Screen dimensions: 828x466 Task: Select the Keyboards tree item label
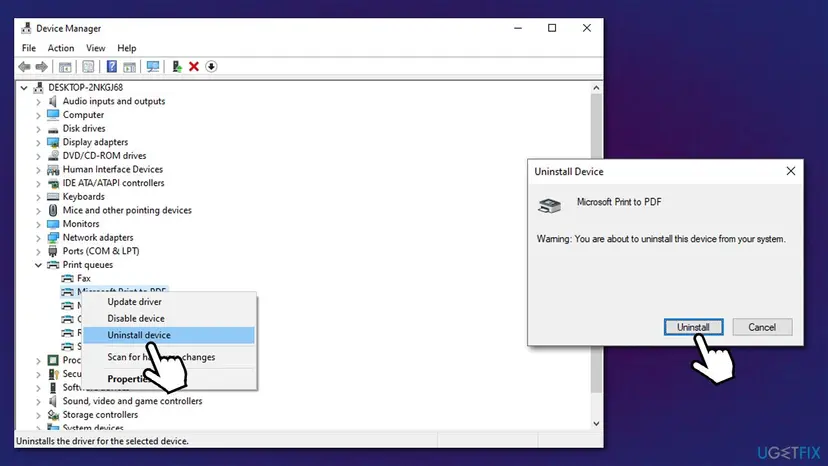83,197
